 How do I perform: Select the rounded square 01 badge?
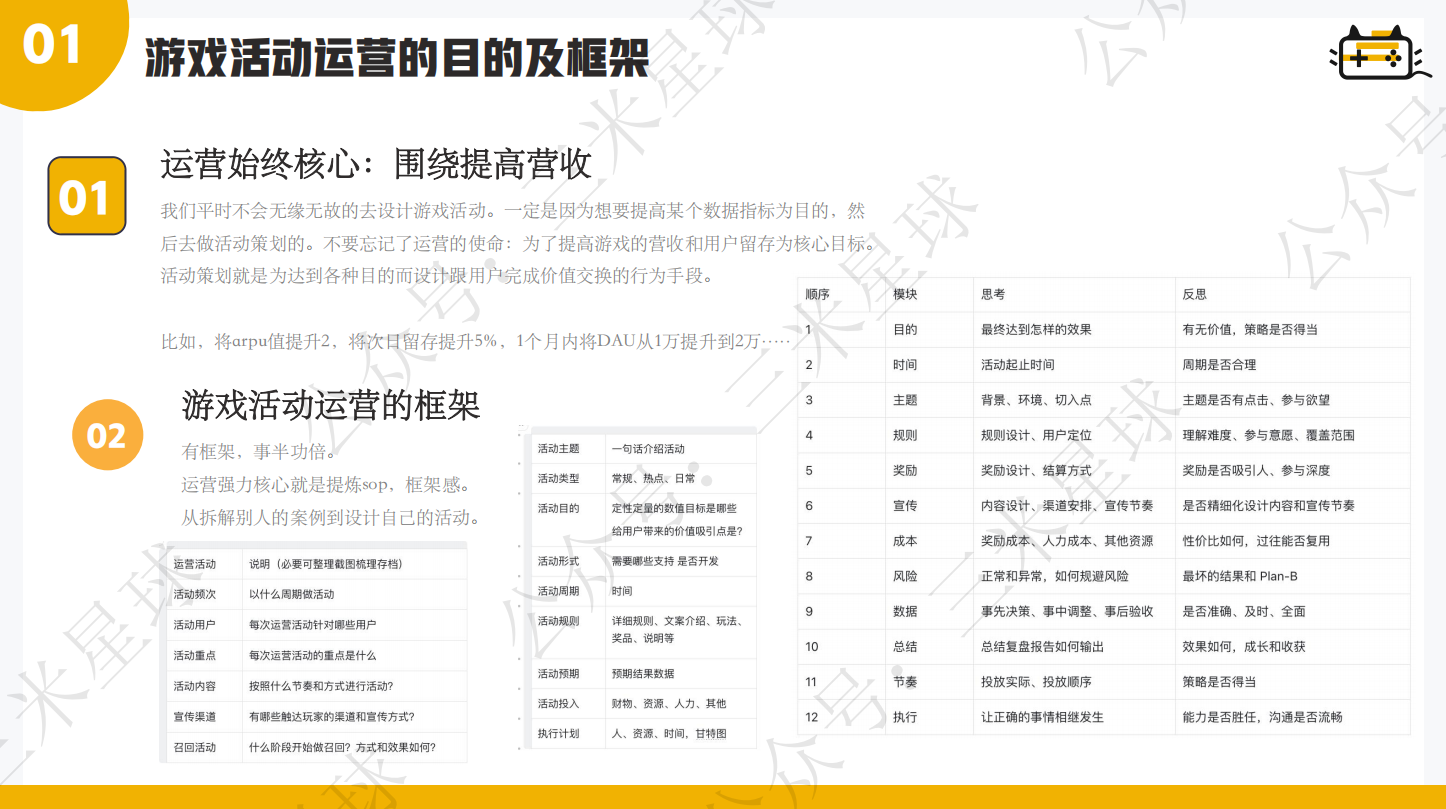pyautogui.click(x=87, y=196)
